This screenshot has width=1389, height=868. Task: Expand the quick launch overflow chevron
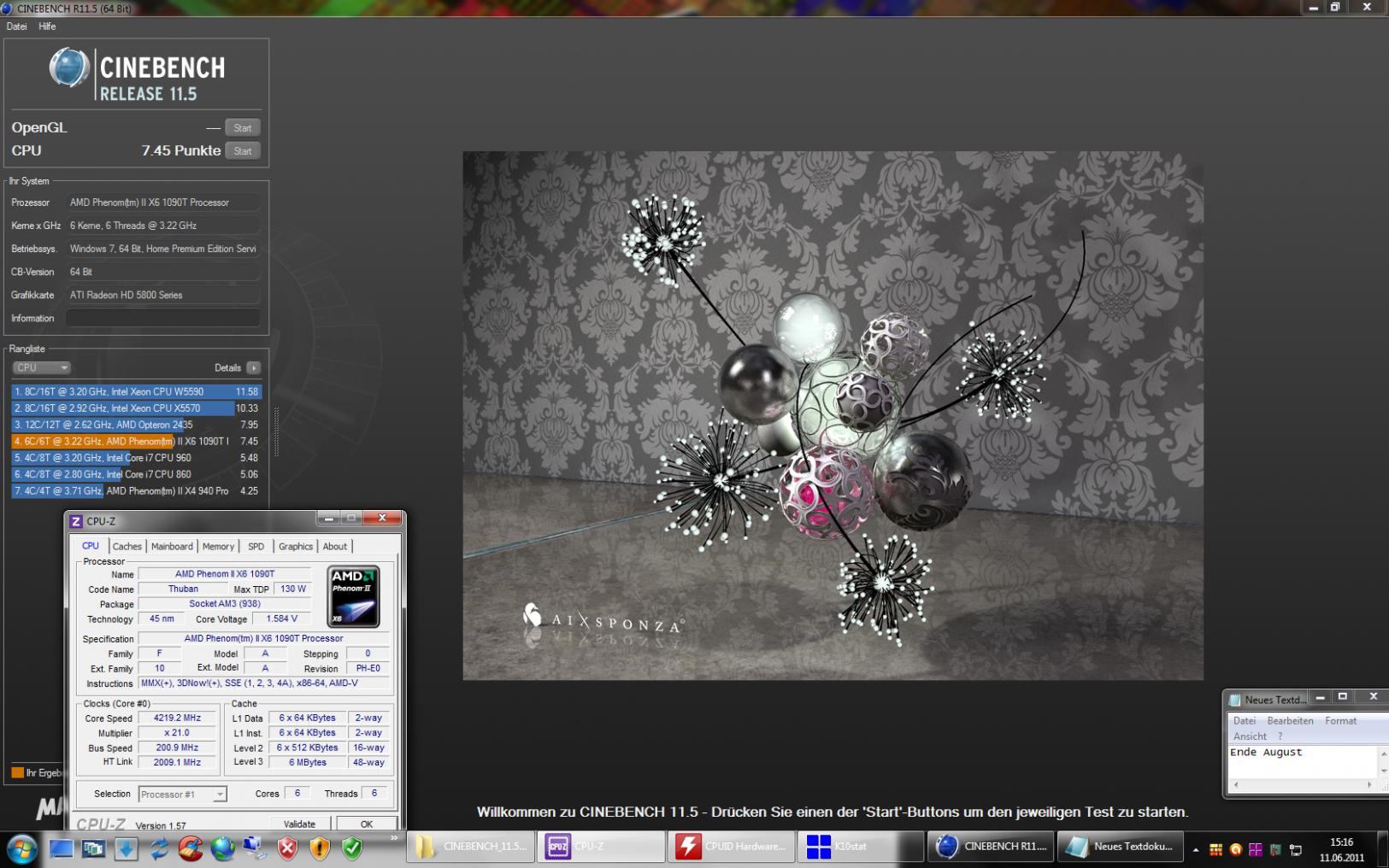(395, 839)
